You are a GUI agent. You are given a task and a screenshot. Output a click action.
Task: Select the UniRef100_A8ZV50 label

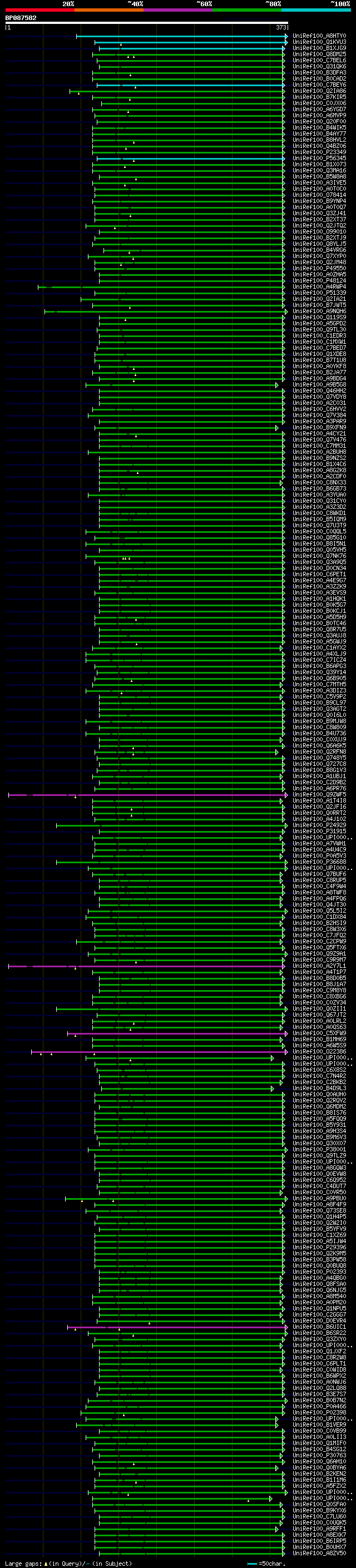click(x=319, y=1554)
